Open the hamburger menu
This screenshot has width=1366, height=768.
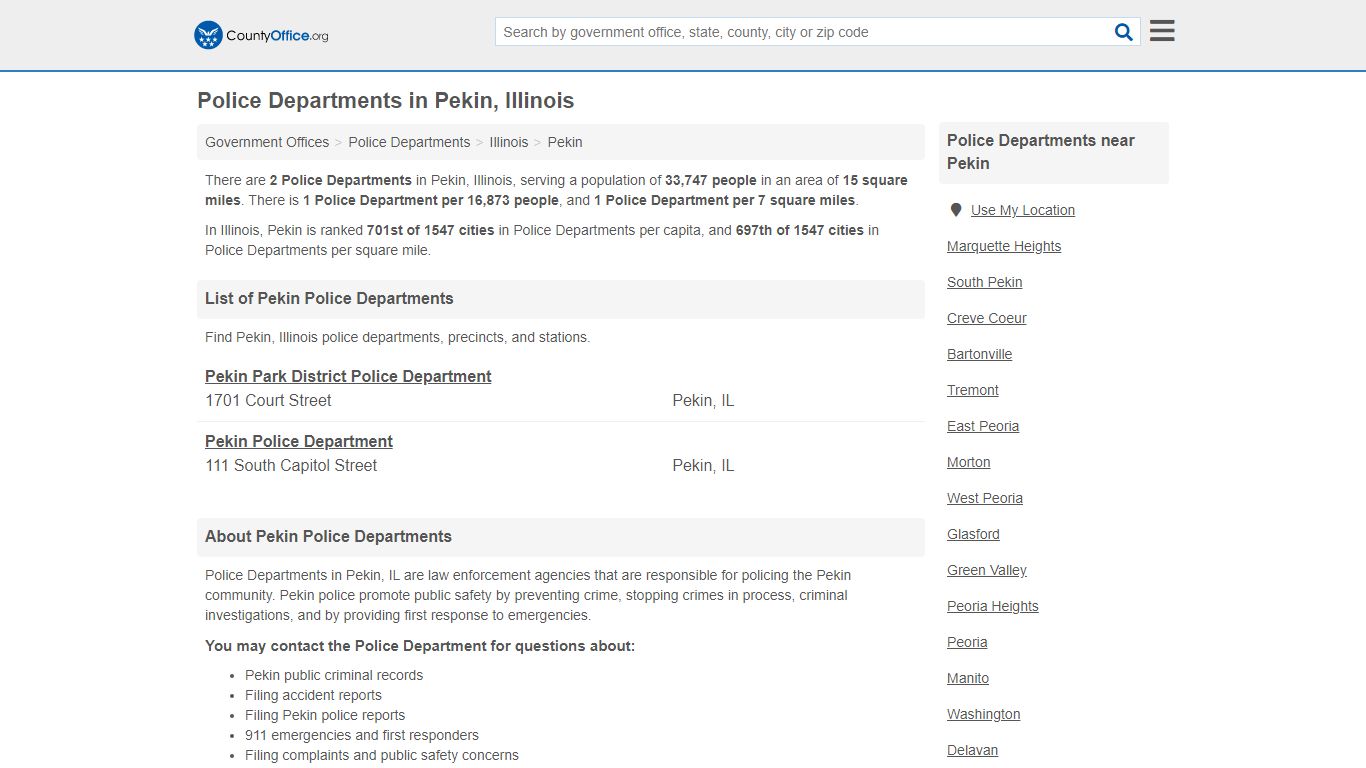(x=1162, y=31)
